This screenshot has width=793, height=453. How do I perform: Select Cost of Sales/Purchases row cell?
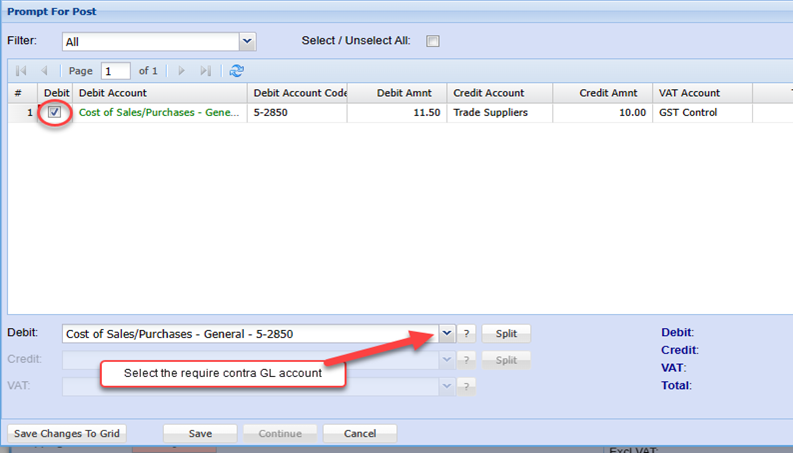160,112
